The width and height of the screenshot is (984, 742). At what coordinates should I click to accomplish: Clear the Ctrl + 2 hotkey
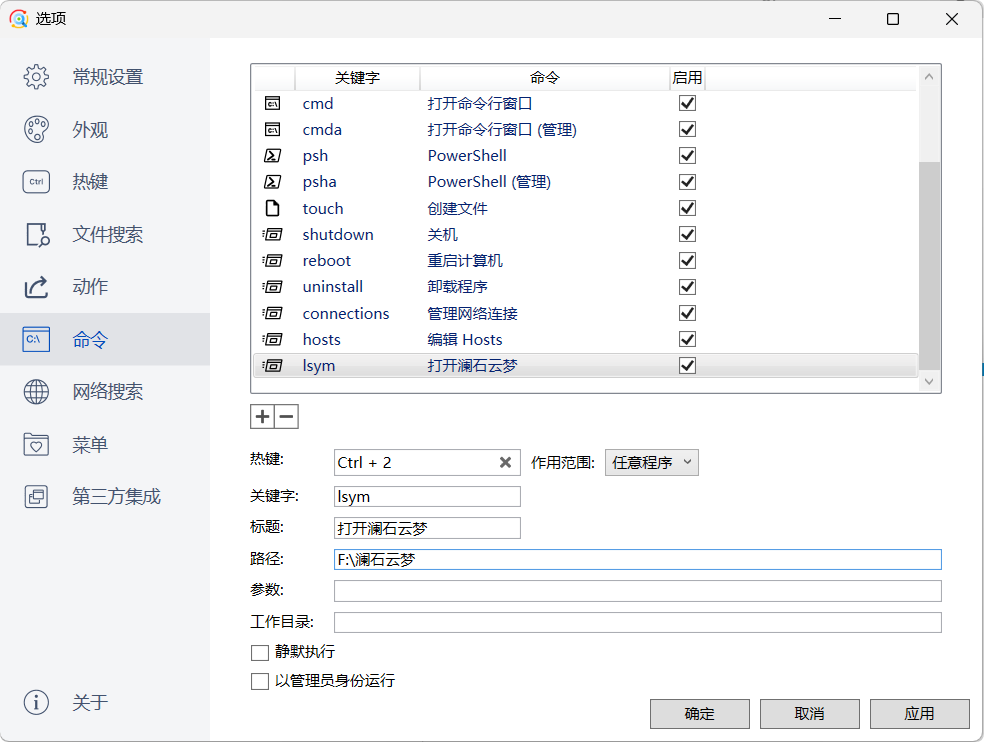pyautogui.click(x=505, y=463)
